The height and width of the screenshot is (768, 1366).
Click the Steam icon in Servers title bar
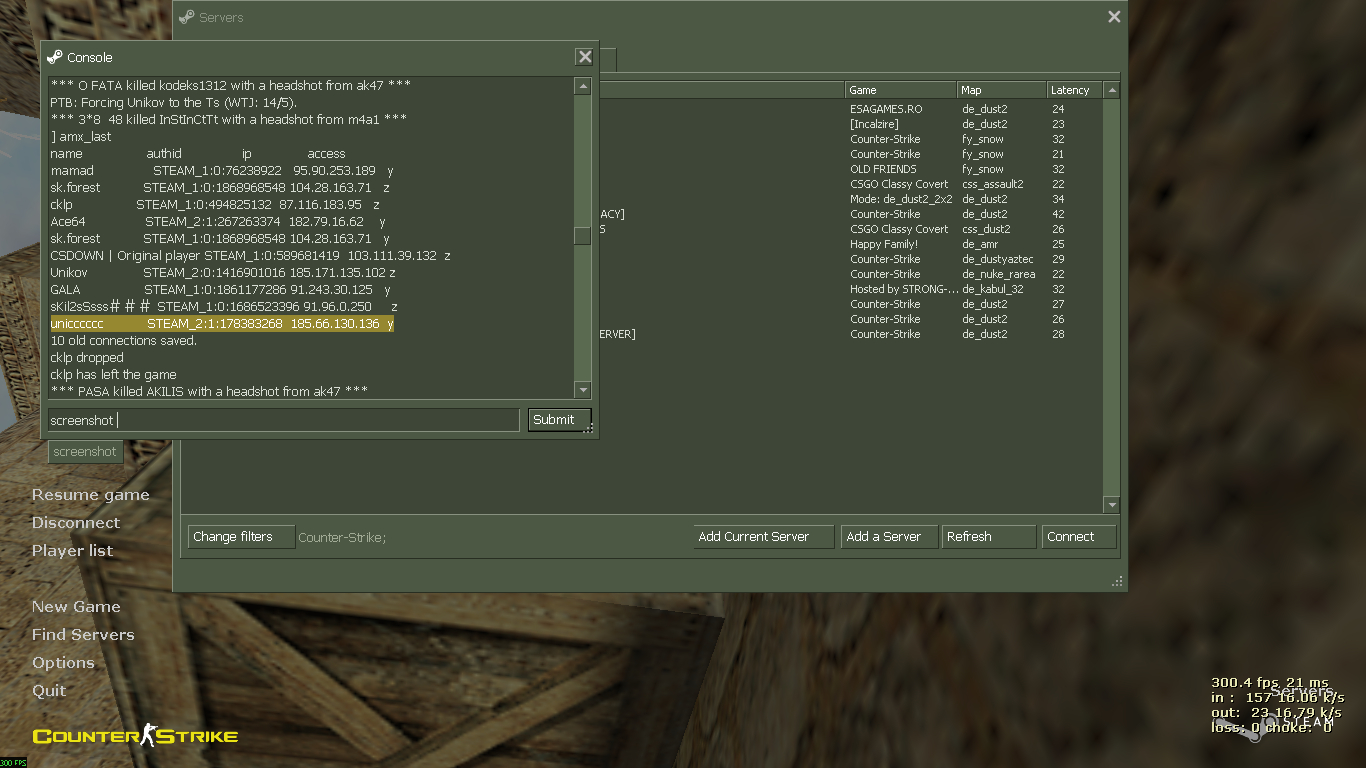pos(186,17)
